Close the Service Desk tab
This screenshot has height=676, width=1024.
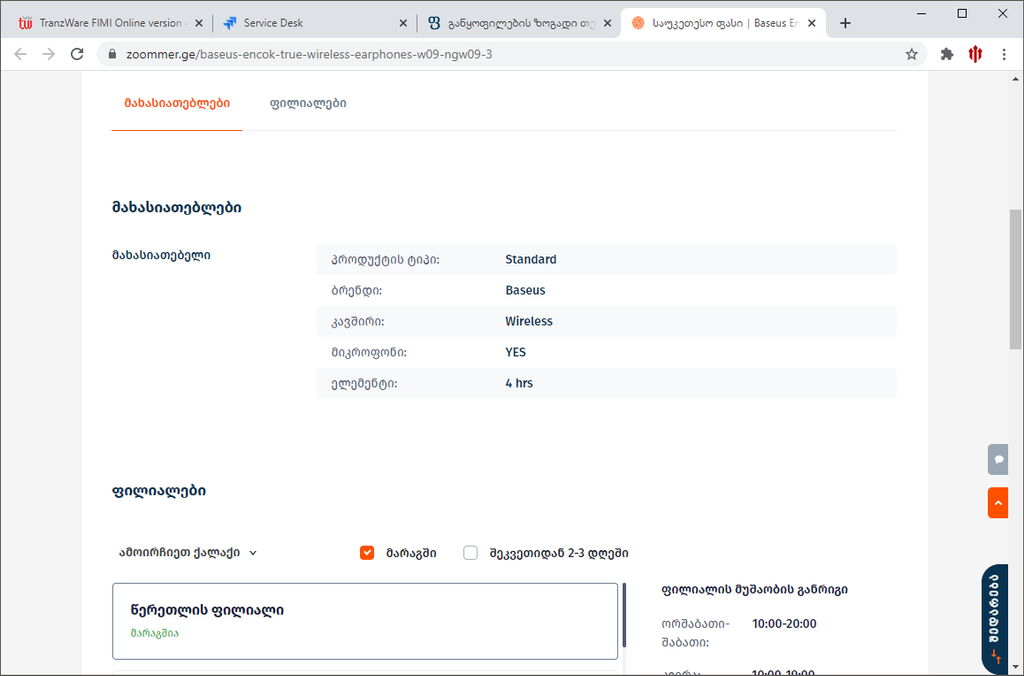click(403, 23)
